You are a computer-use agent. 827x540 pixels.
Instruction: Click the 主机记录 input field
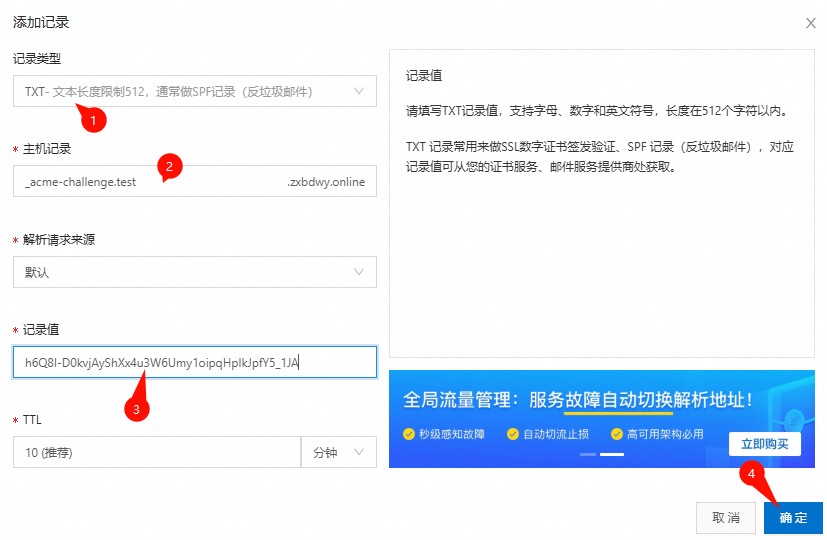pos(150,182)
